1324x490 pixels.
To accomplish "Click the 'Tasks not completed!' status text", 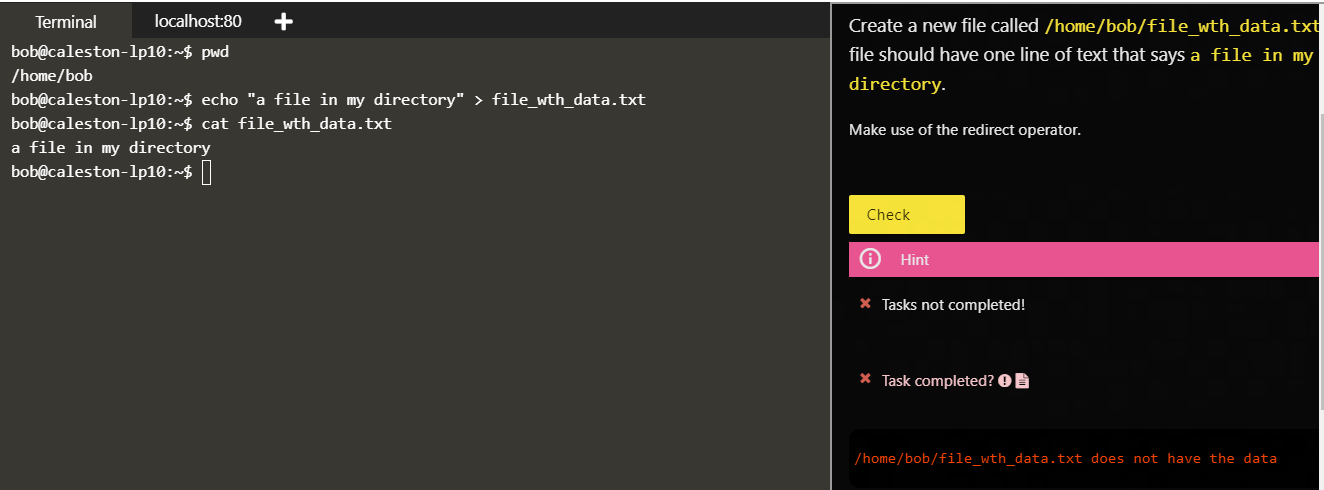I will coord(953,305).
